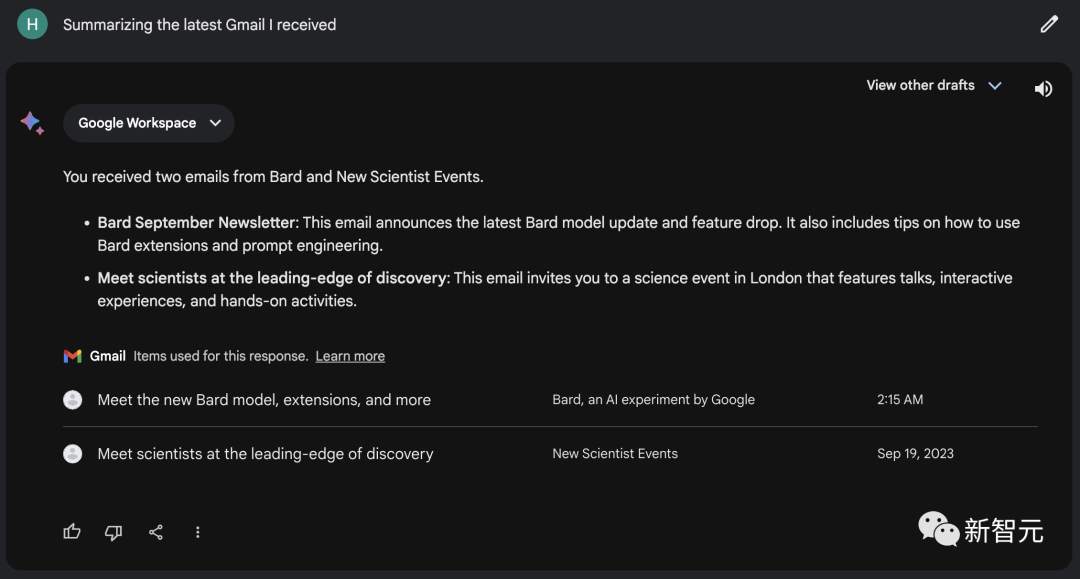Click sender avatar of Bard email
Screen dimensions: 1080x579
coord(72,400)
